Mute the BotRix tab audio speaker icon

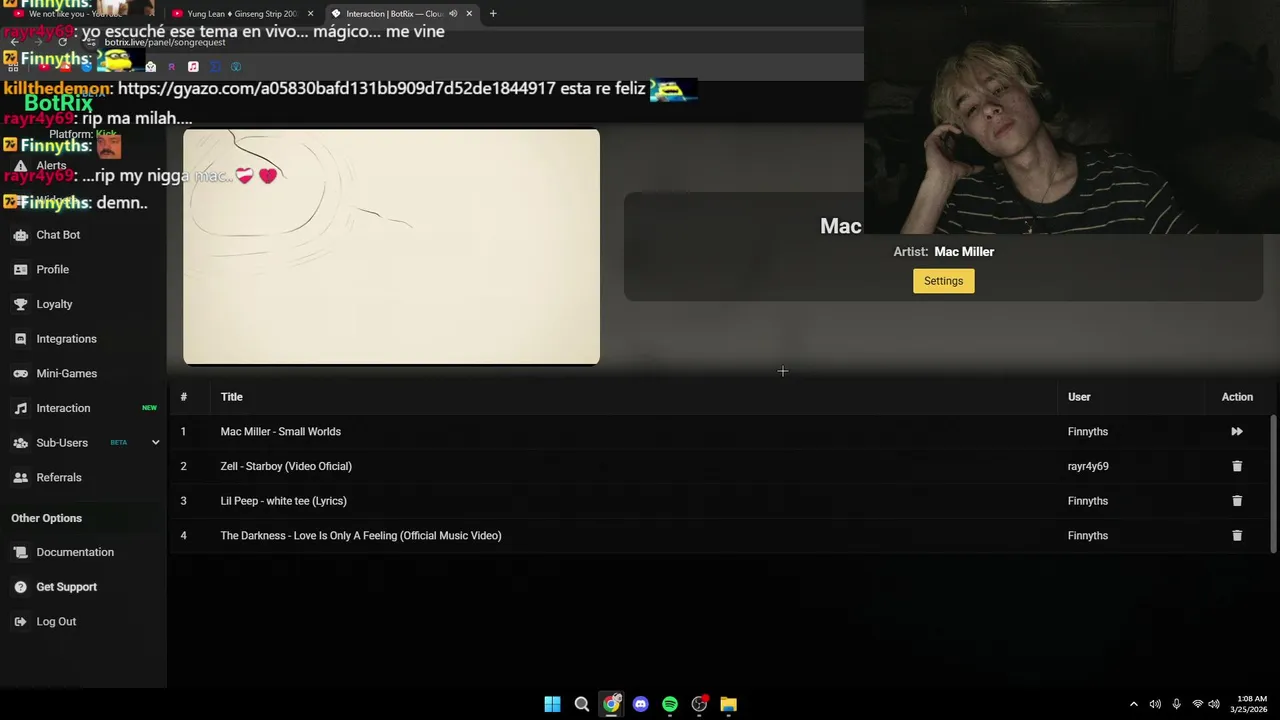pos(453,14)
